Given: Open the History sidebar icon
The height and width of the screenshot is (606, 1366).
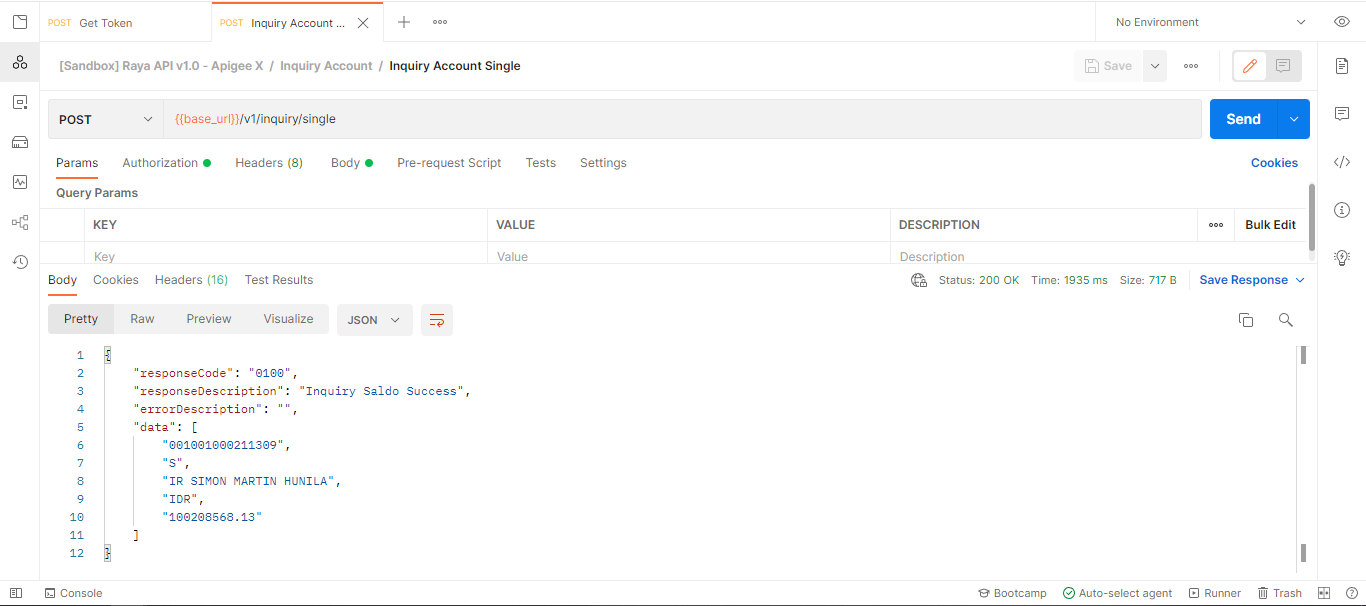Looking at the screenshot, I should click(19, 262).
